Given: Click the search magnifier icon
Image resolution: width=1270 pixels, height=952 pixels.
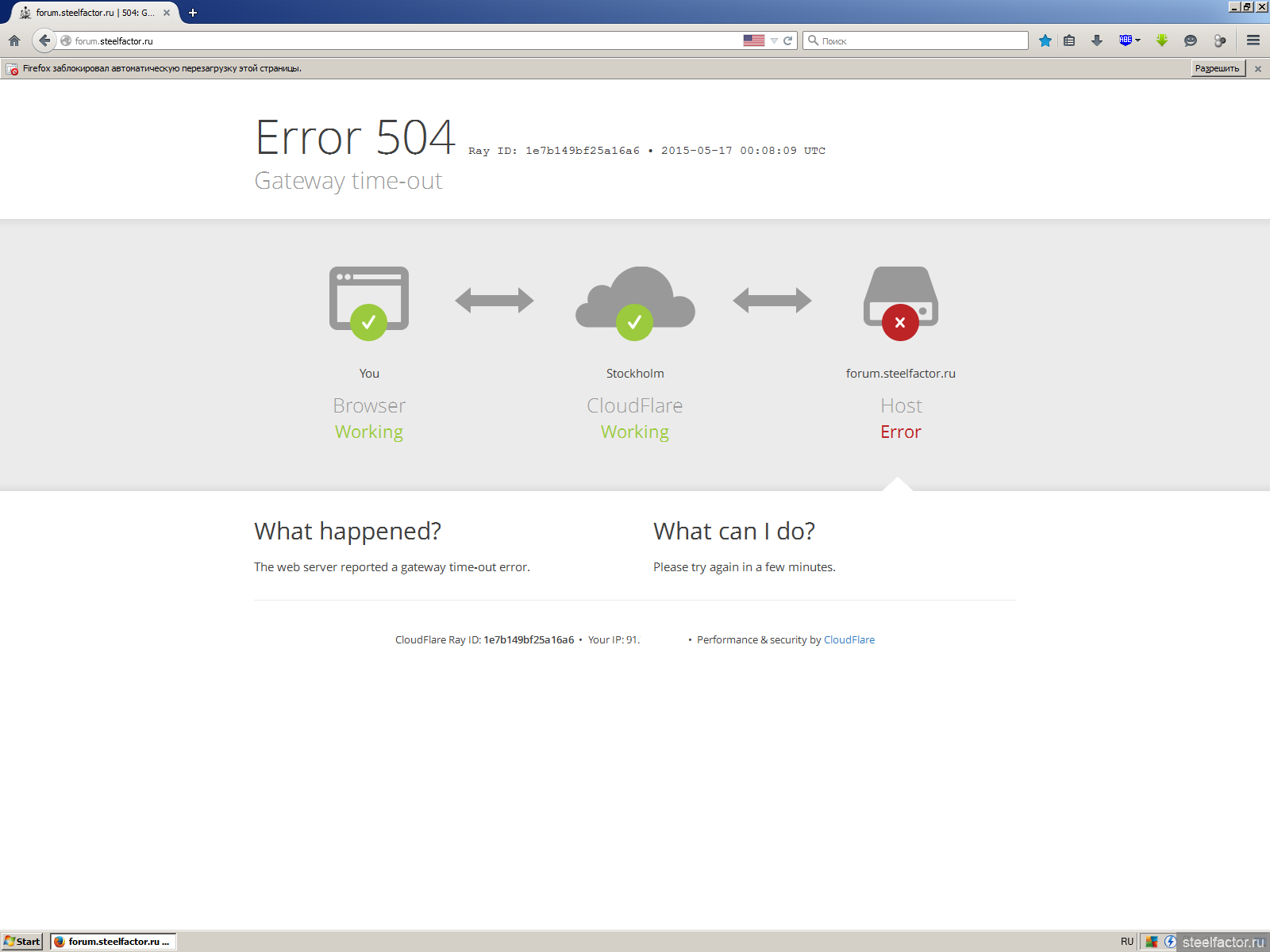Looking at the screenshot, I should [x=813, y=40].
